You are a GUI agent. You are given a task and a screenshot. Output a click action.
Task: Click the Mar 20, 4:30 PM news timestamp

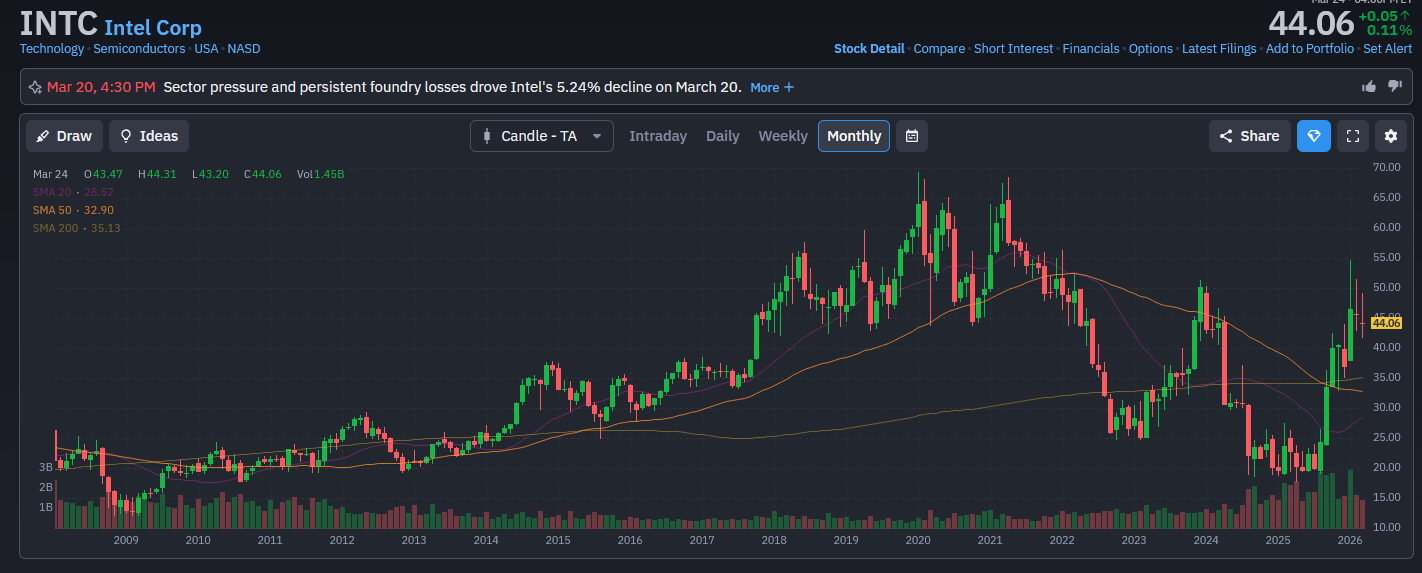[x=101, y=87]
